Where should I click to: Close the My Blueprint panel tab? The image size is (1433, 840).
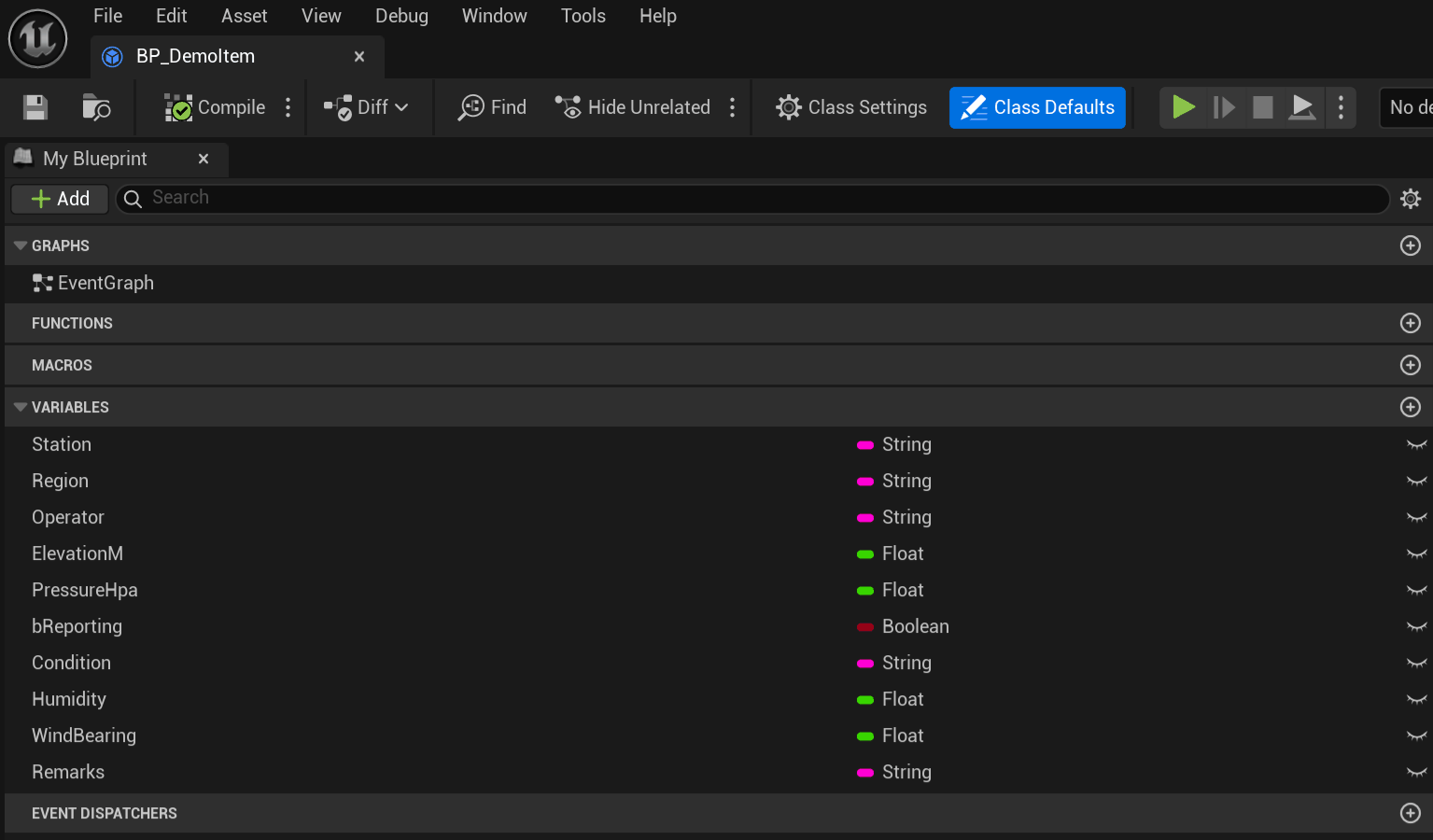(204, 159)
